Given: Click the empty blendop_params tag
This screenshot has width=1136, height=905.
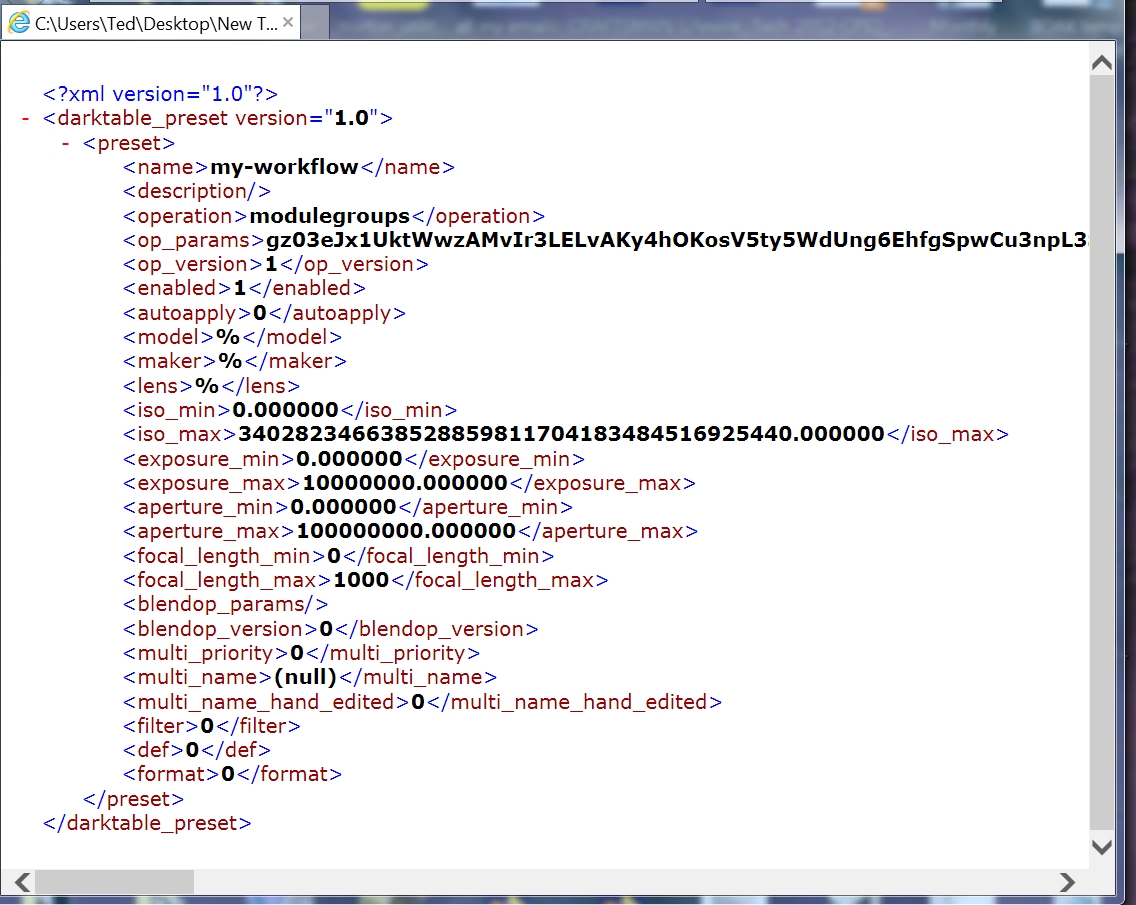Looking at the screenshot, I should tap(225, 604).
